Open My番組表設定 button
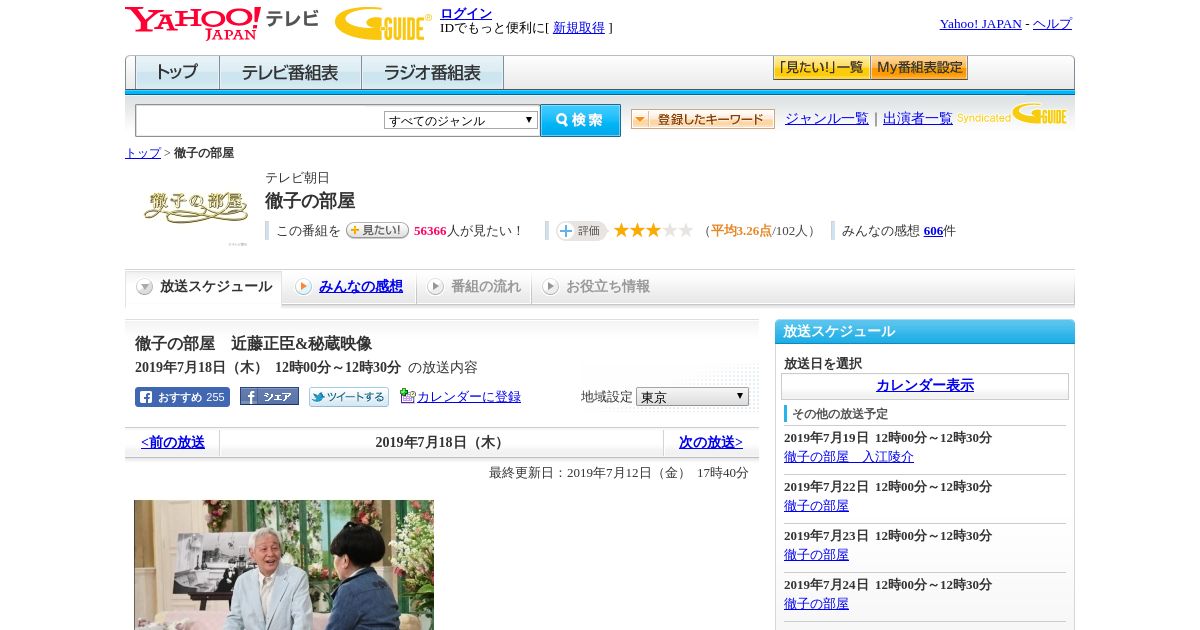This screenshot has height=630, width=1200. point(919,68)
